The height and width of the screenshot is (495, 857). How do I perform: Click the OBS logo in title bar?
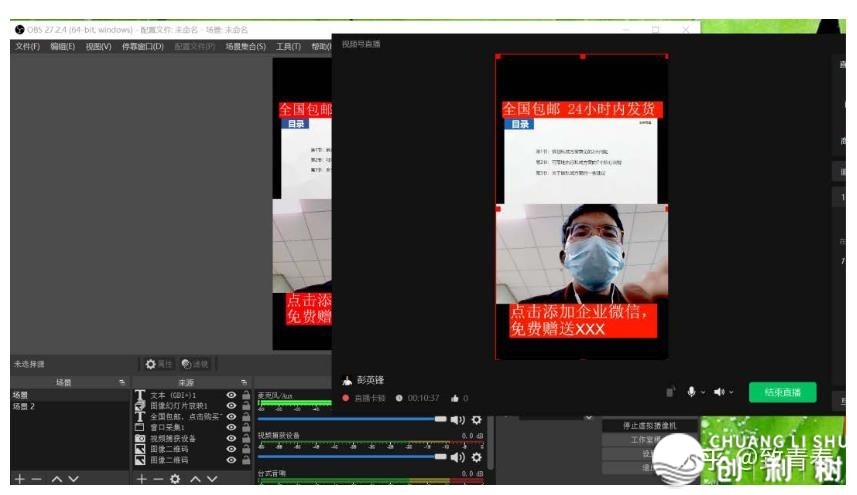[20, 30]
